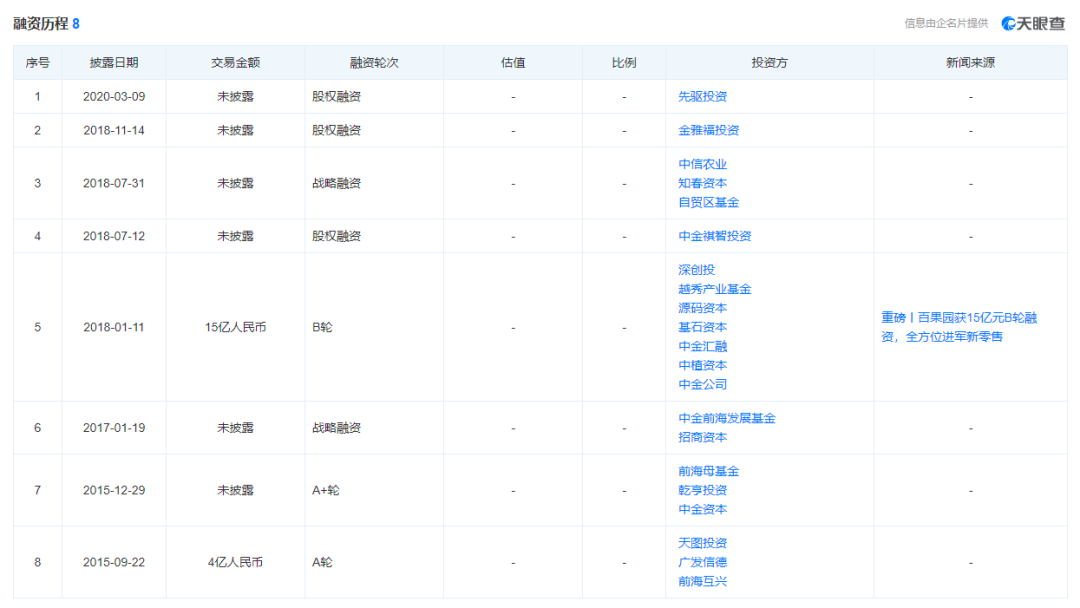Click 未披露 in the 2015-12-29 row
Screen dimensions: 1080x608
tap(236, 490)
